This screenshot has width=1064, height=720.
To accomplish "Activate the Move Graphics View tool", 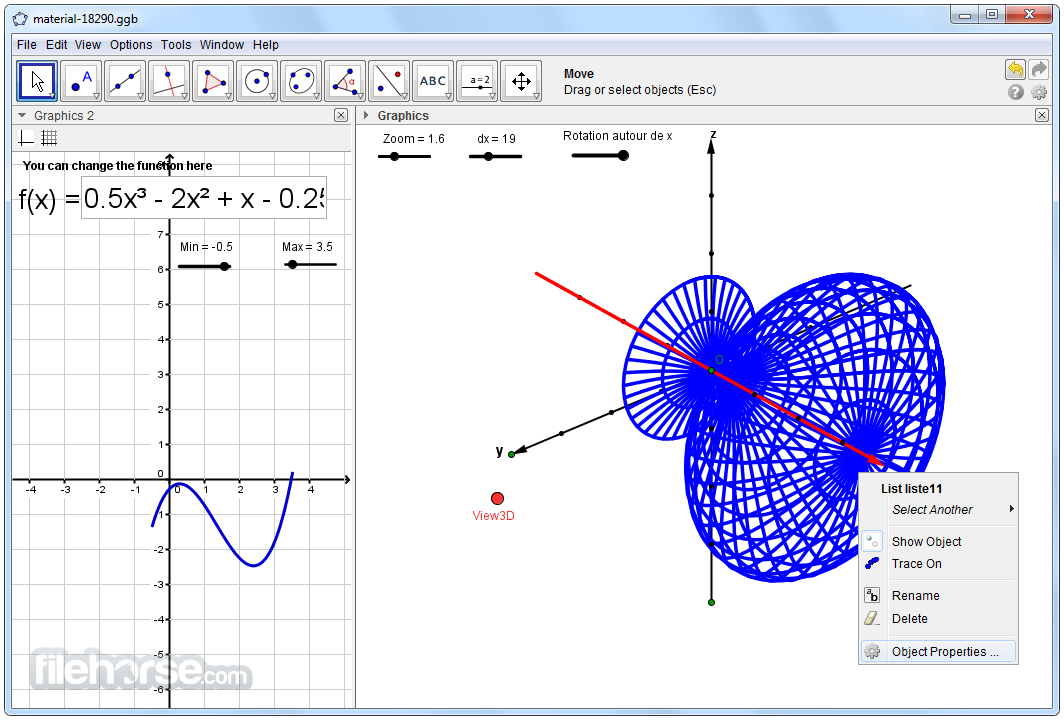I will click(521, 81).
